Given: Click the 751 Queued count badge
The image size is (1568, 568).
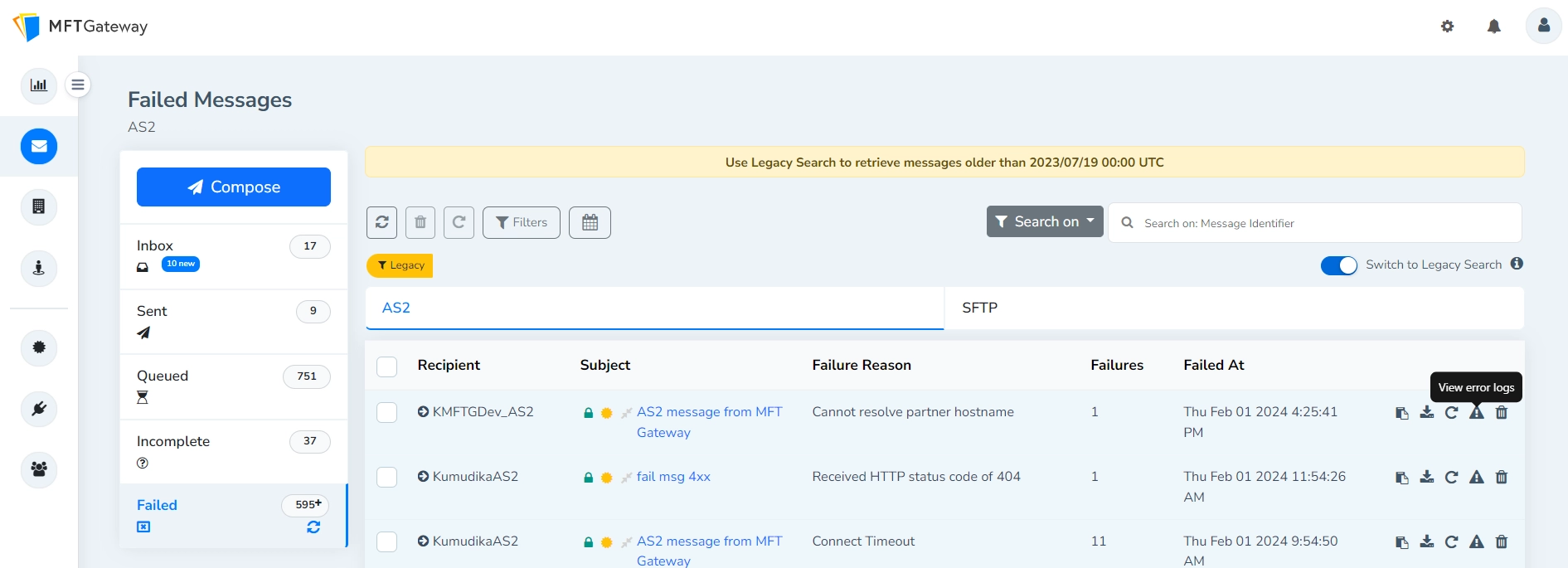Looking at the screenshot, I should coord(307,376).
